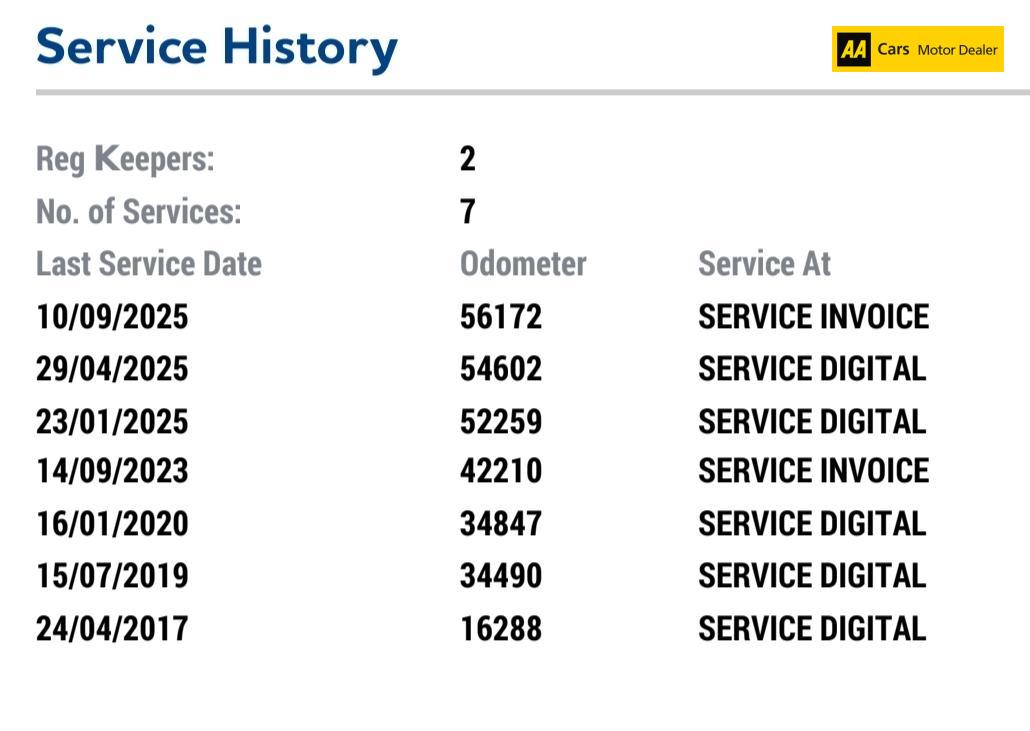
Task: Click SERVICE INVOICE for the 10/09/2025 row
Action: tap(813, 317)
